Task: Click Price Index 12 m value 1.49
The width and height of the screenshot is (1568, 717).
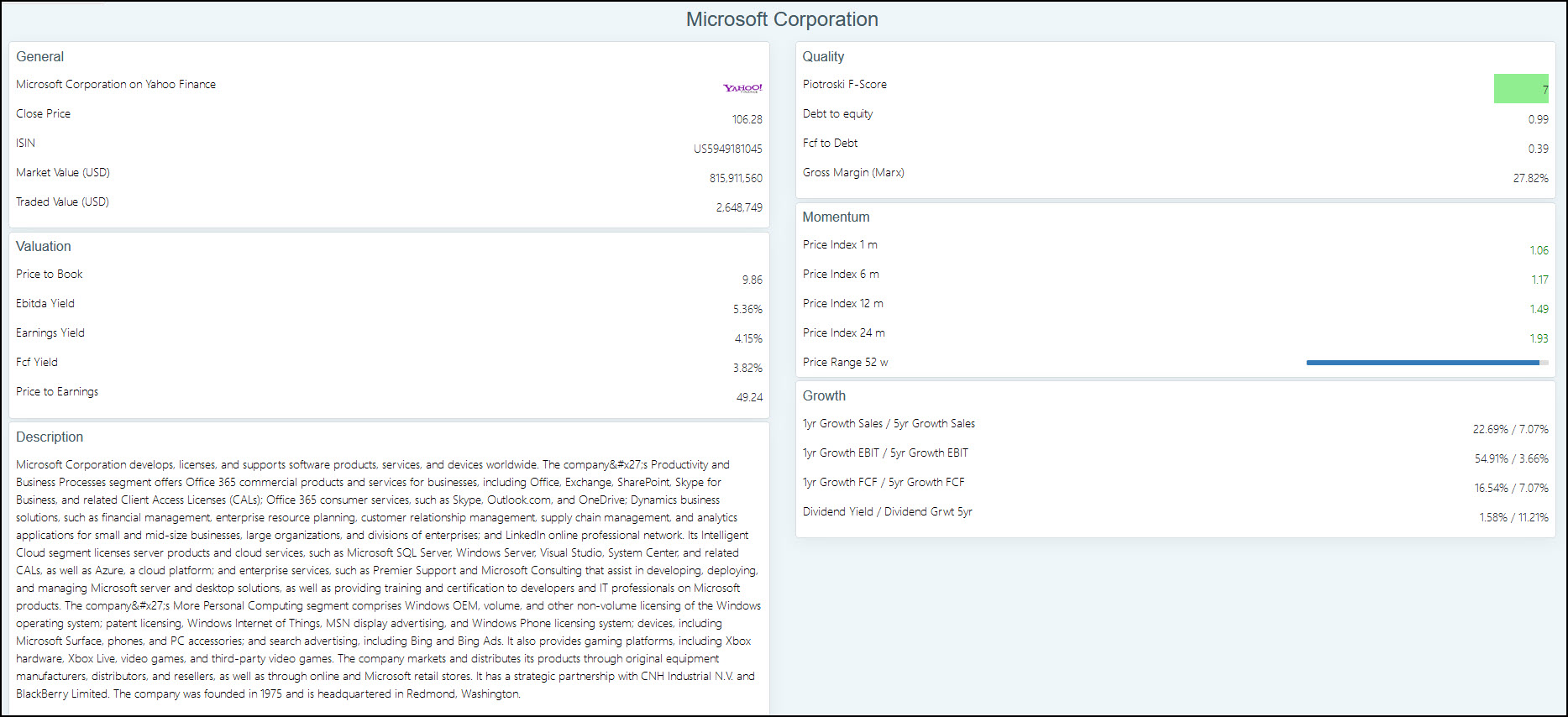Action: [1539, 309]
